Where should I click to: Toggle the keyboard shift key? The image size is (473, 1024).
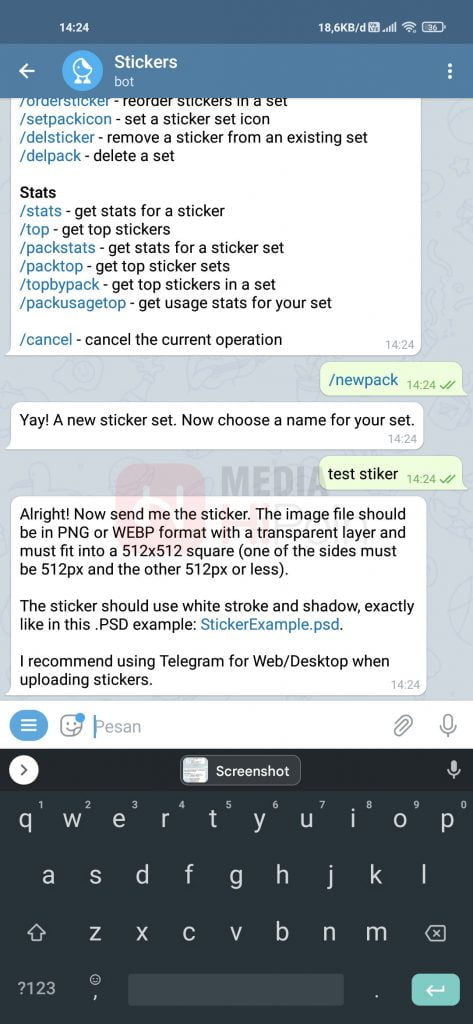[36, 932]
